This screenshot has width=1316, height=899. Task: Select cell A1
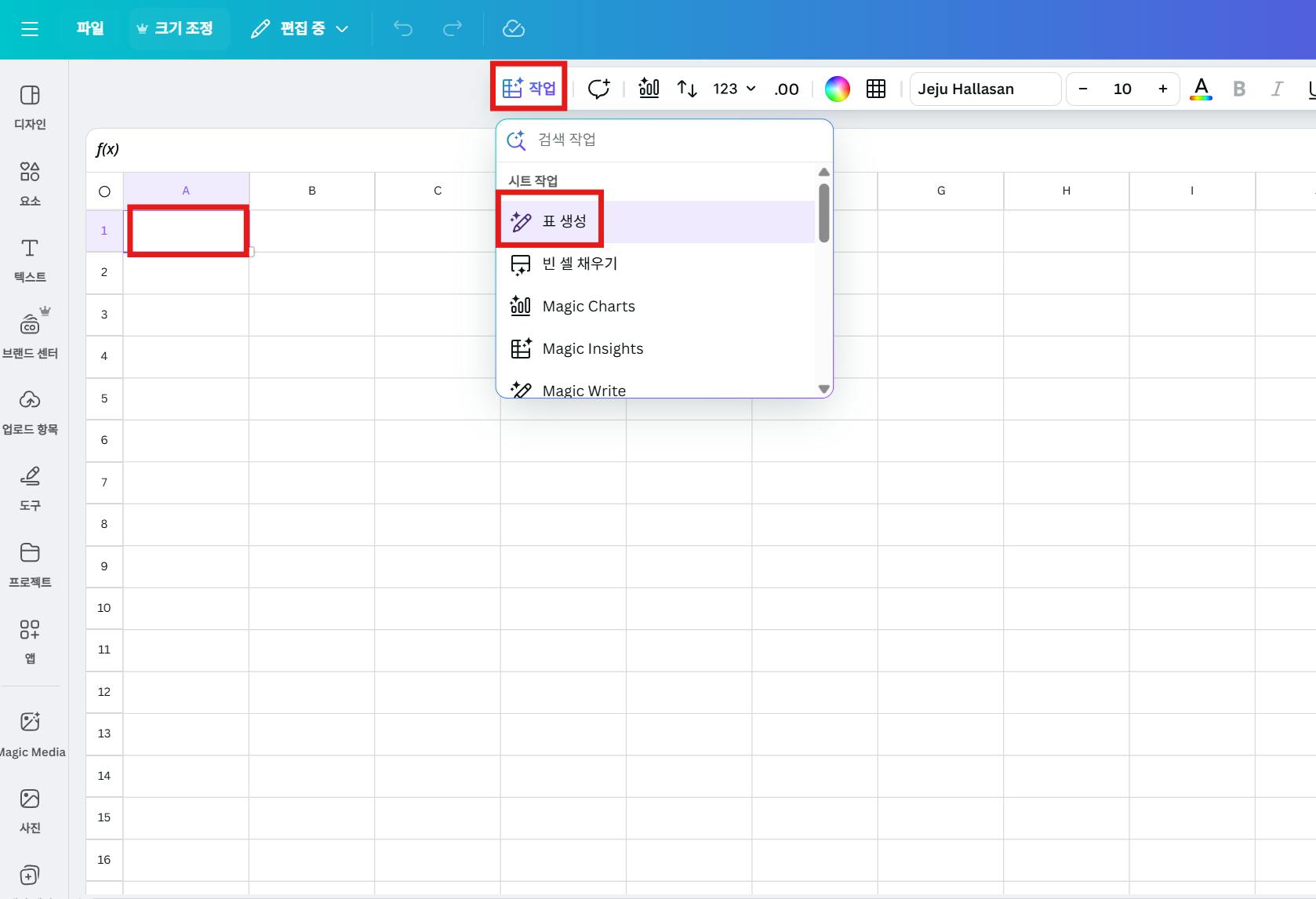(187, 231)
